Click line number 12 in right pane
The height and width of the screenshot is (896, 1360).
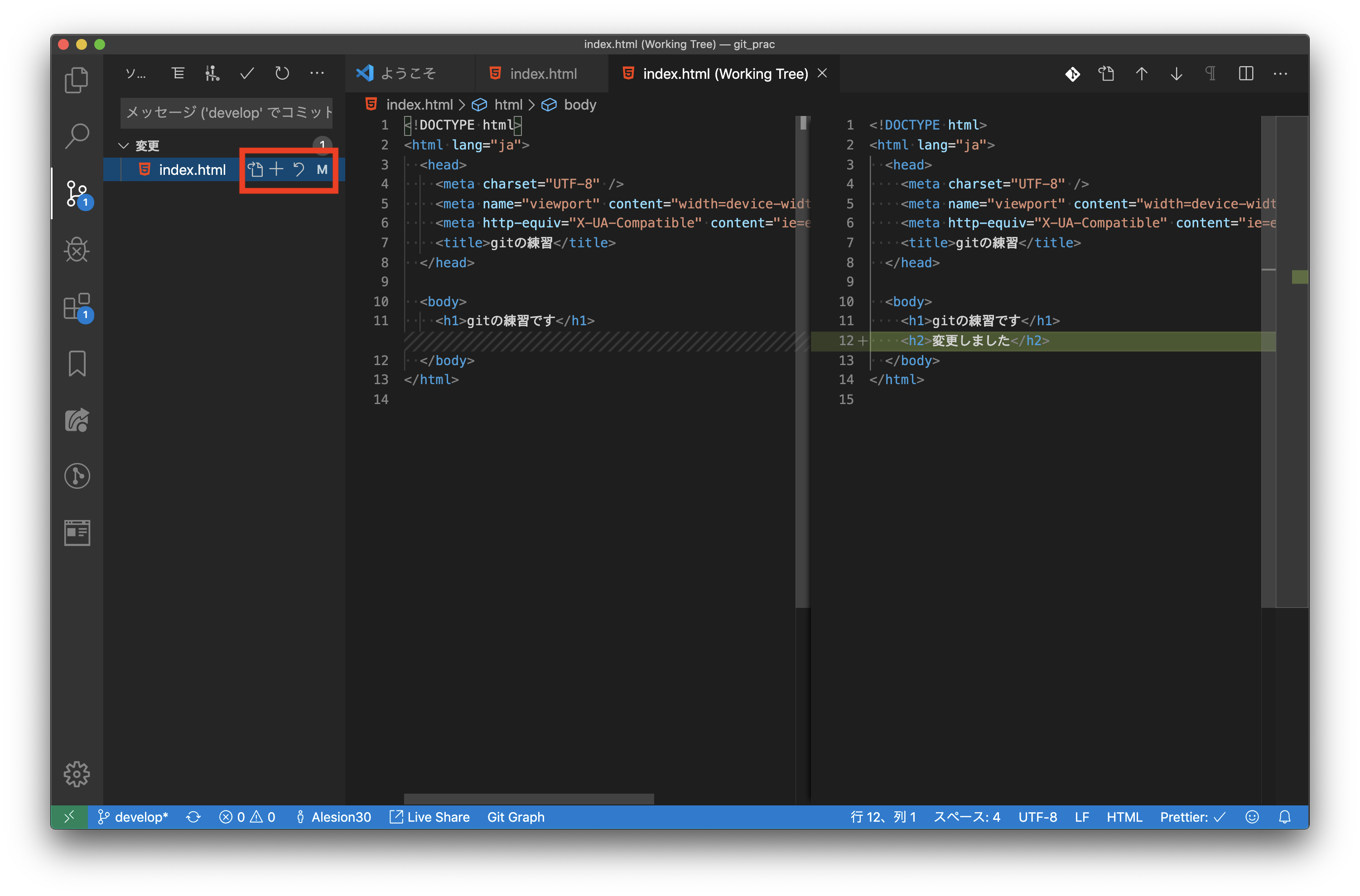846,341
